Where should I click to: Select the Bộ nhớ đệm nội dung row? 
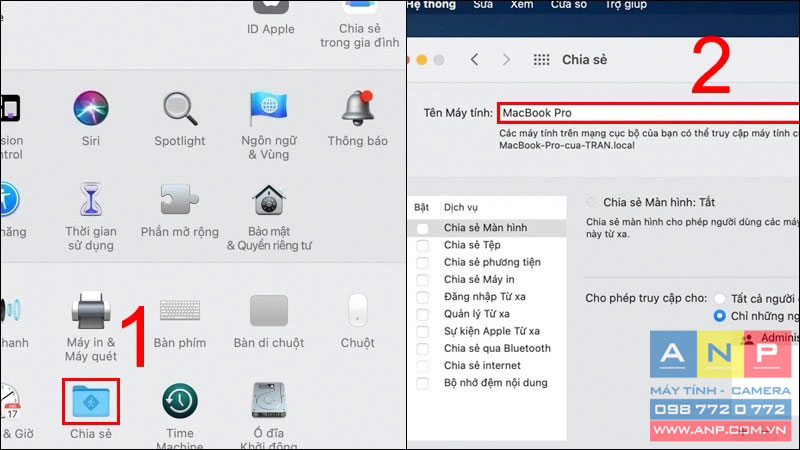[x=487, y=383]
